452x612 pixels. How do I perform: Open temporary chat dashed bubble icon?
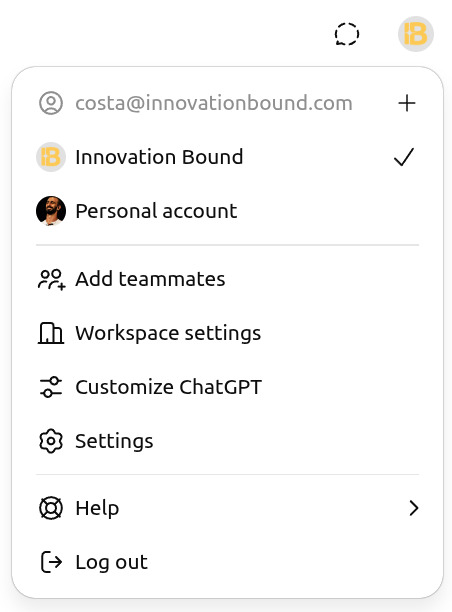coord(347,34)
